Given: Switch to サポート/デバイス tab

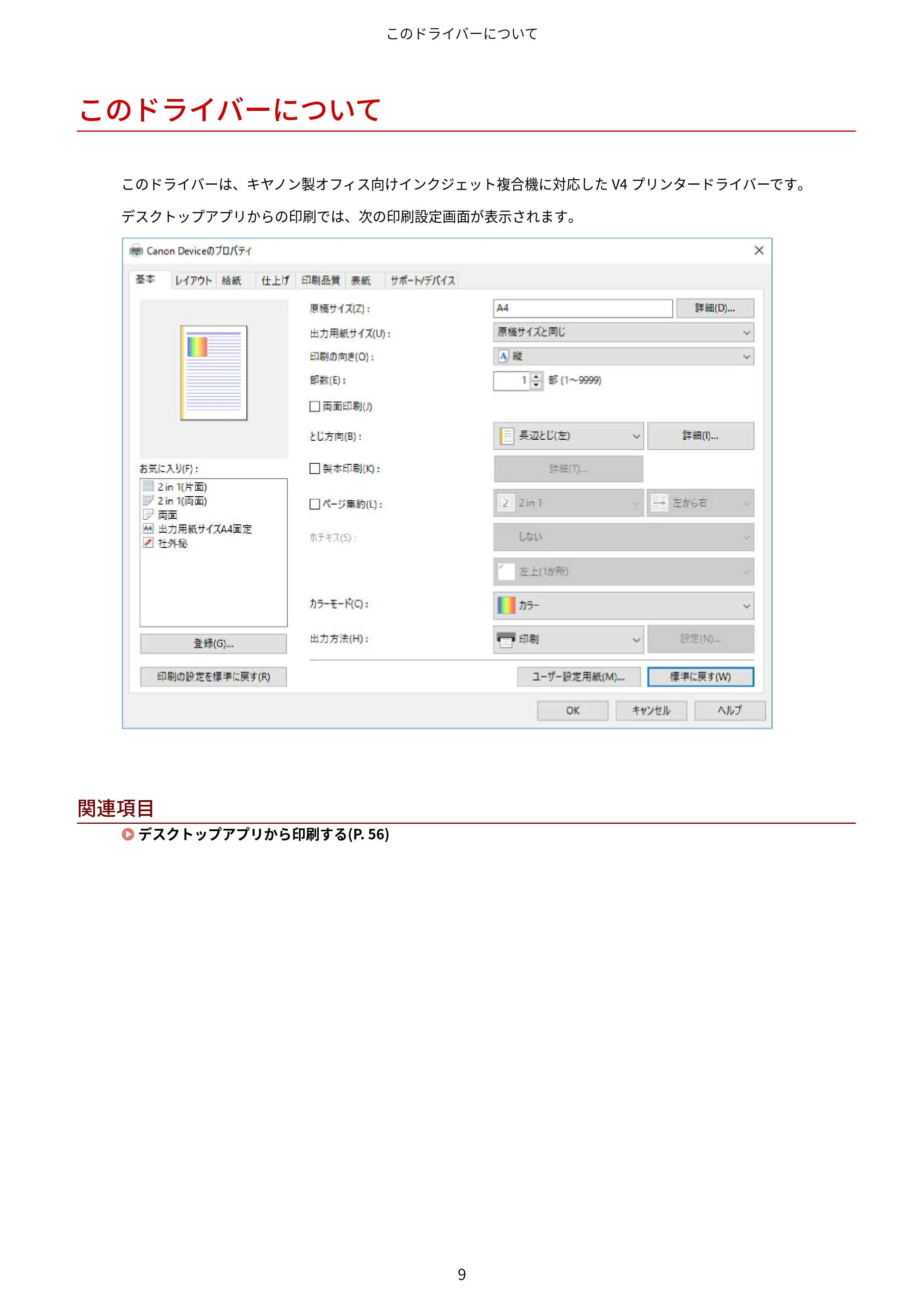Looking at the screenshot, I should tap(422, 280).
